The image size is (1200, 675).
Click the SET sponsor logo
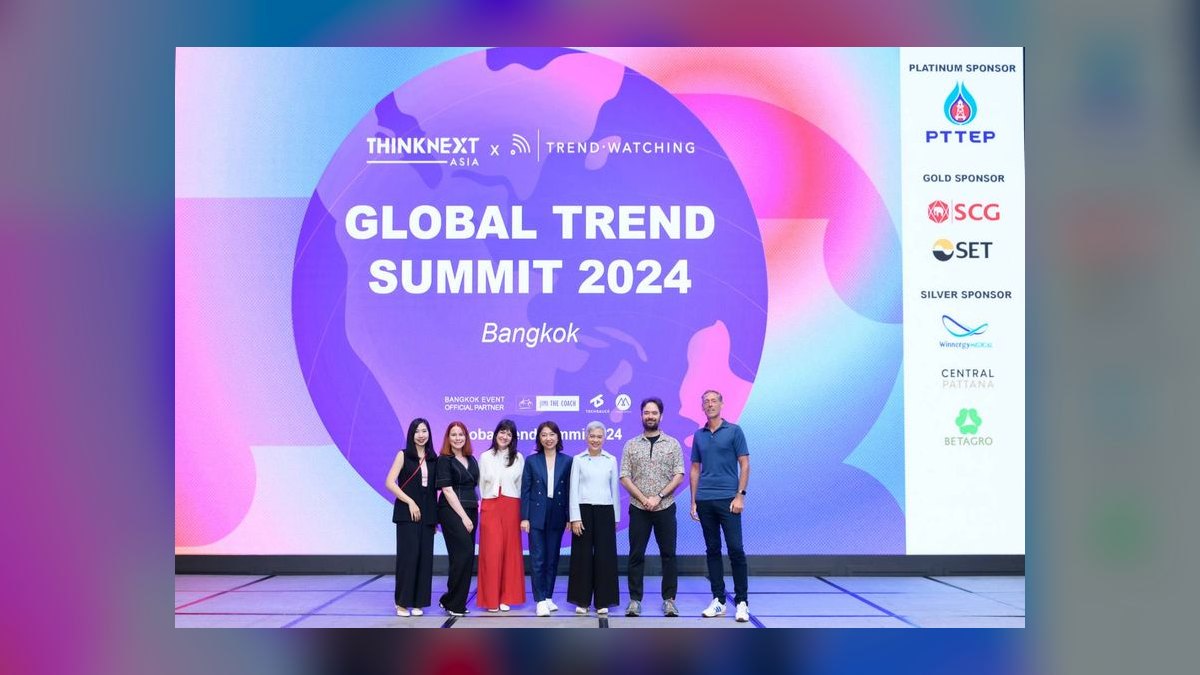click(x=962, y=250)
